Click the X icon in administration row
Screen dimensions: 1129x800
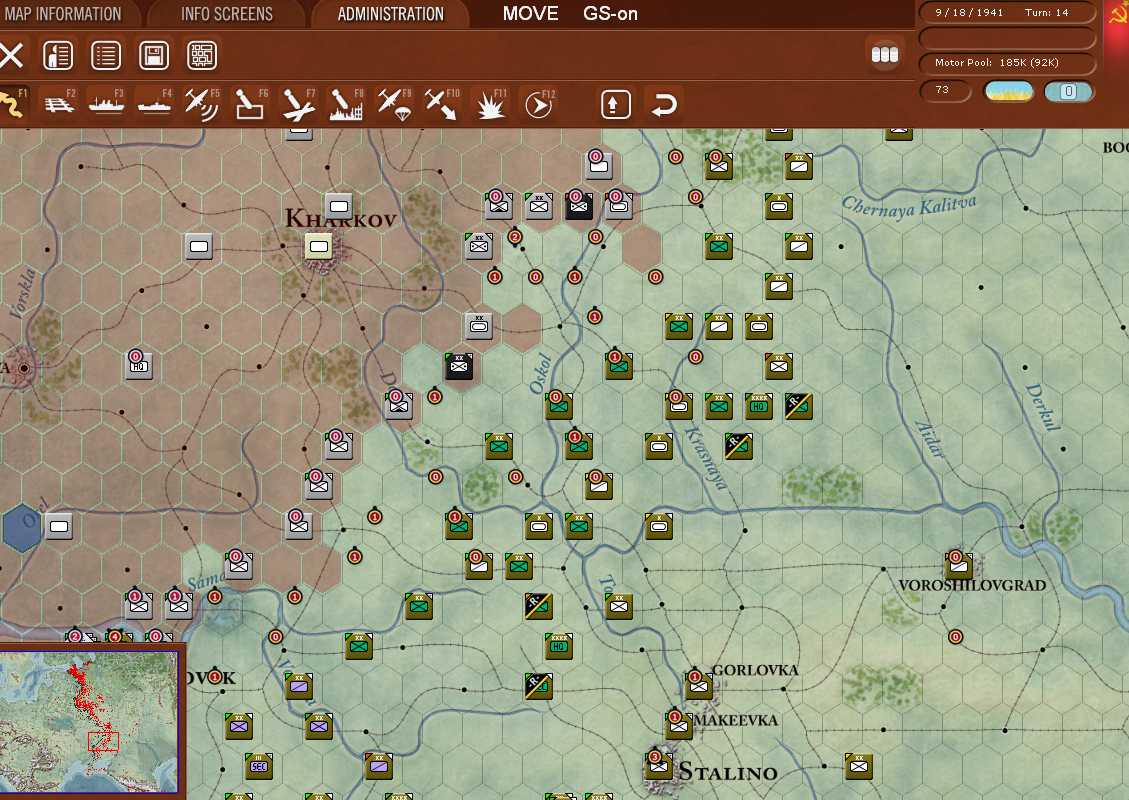(11, 55)
